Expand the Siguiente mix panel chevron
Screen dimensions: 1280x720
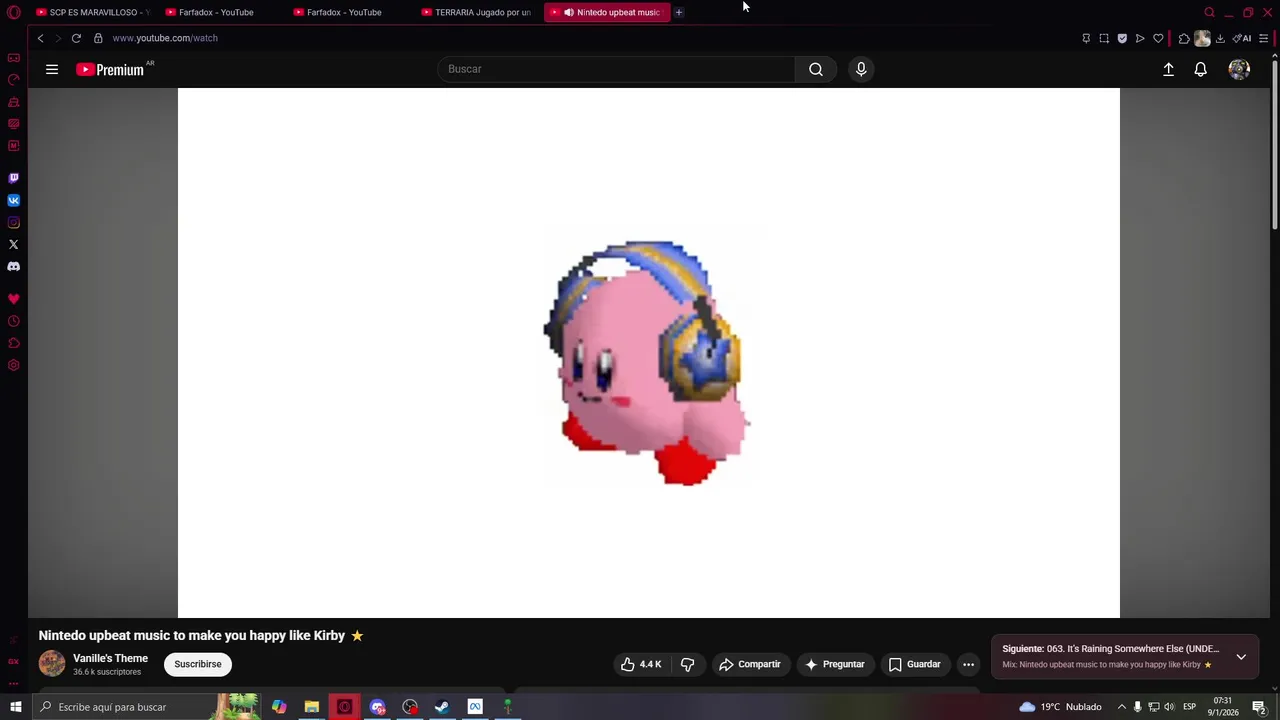[x=1241, y=657]
